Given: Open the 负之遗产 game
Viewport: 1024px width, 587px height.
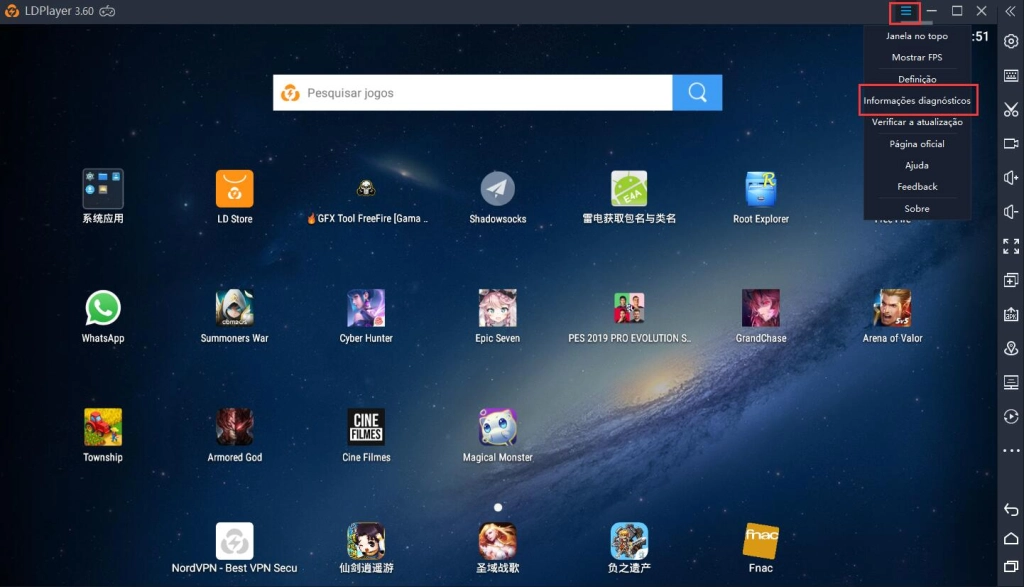Looking at the screenshot, I should click(x=629, y=548).
